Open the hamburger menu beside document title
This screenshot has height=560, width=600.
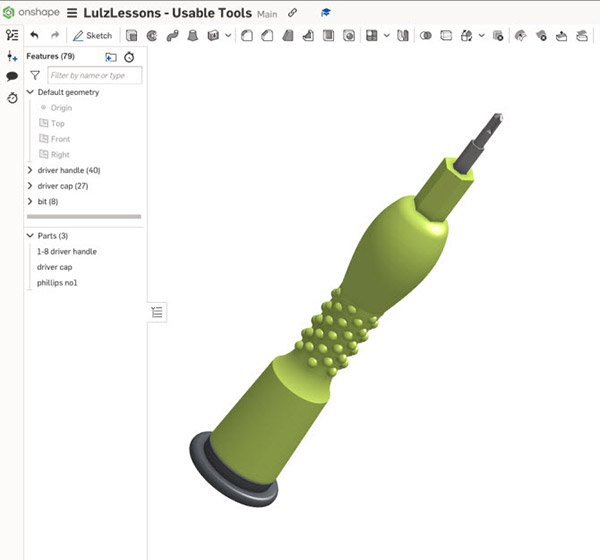[72, 13]
